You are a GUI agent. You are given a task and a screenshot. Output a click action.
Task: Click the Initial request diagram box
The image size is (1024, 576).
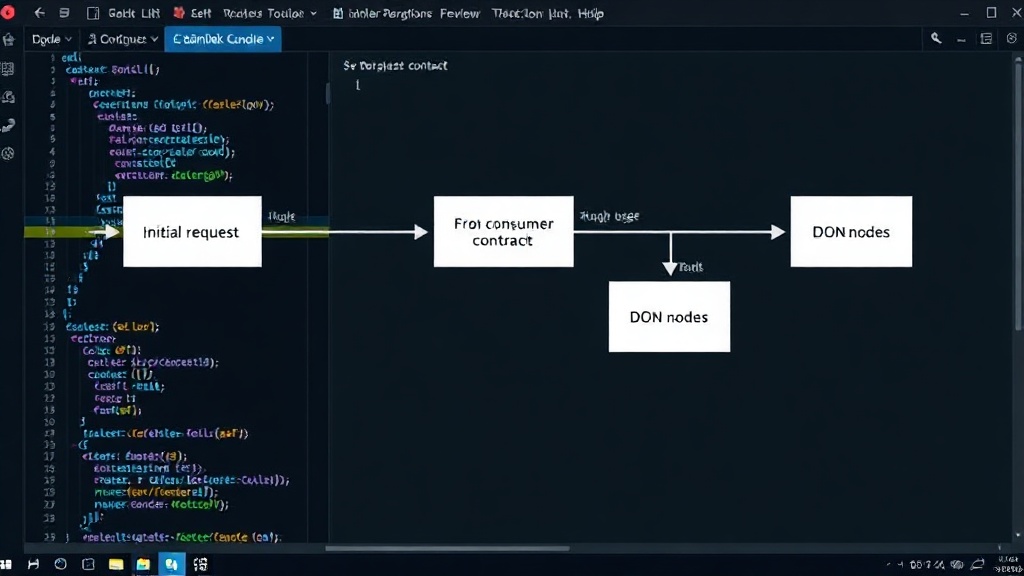[192, 231]
